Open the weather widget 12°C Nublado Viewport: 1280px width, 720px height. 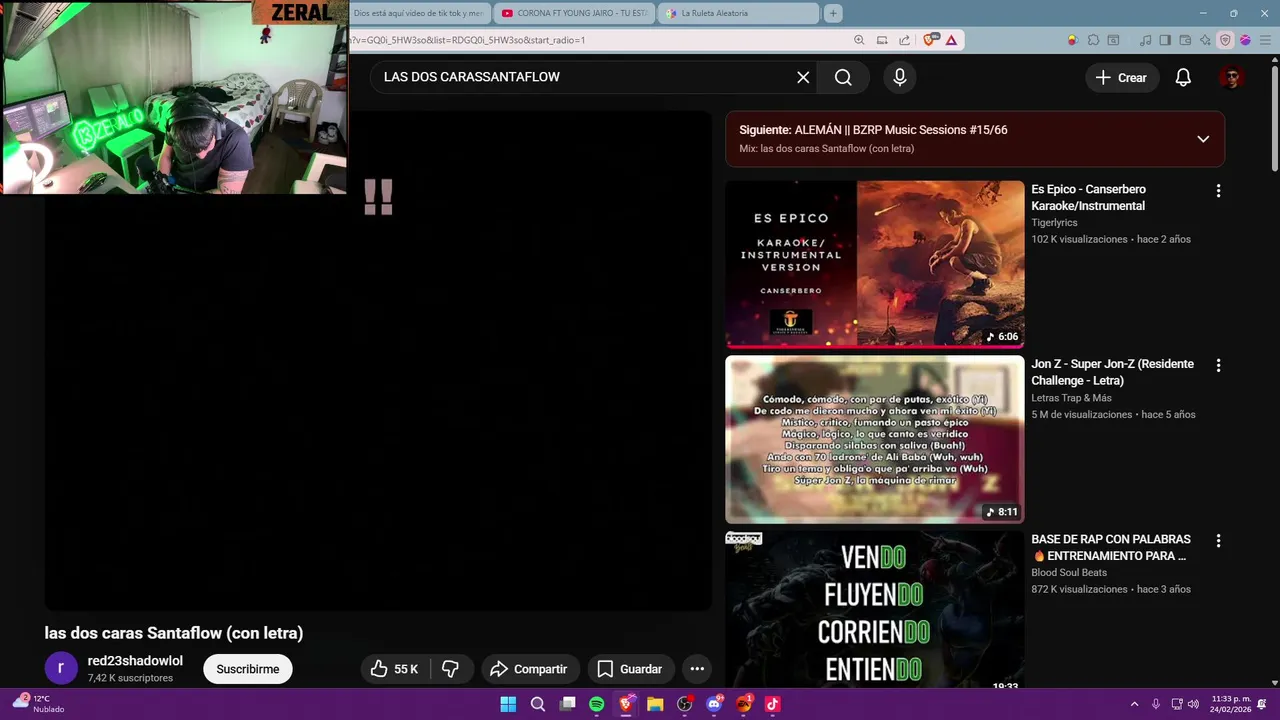40,704
